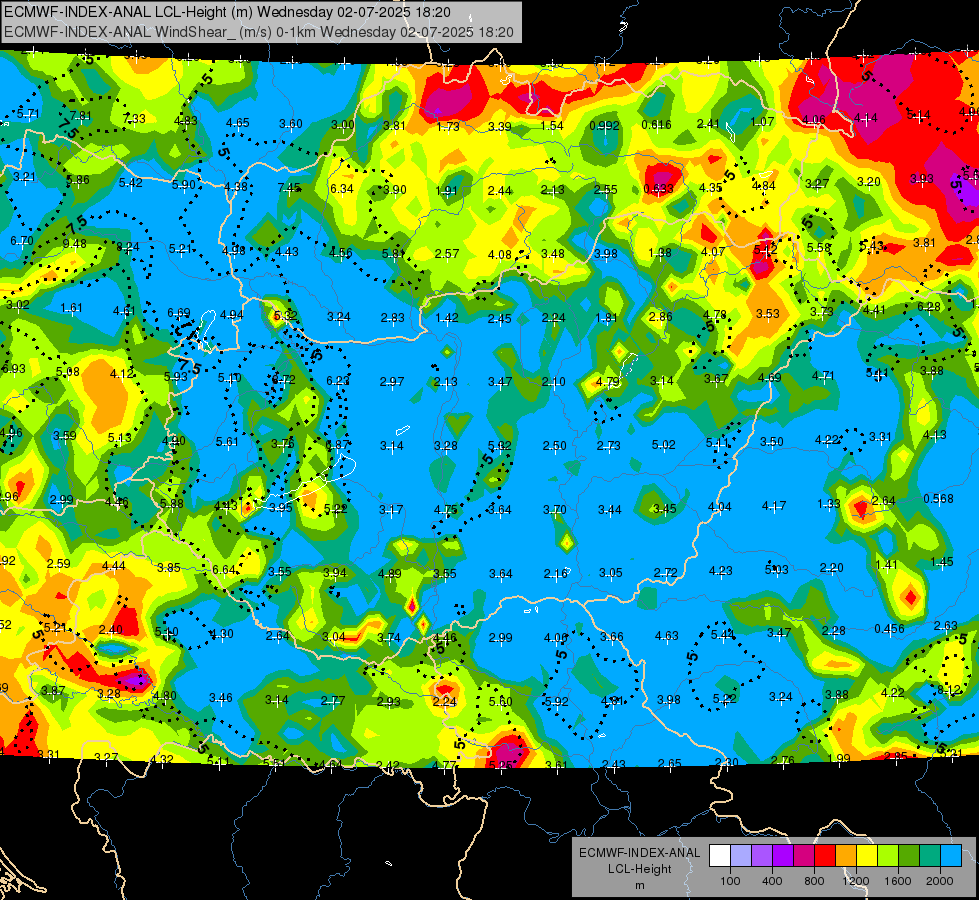Click the '800' legend scale label
Image resolution: width=979 pixels, height=900 pixels.
815,881
